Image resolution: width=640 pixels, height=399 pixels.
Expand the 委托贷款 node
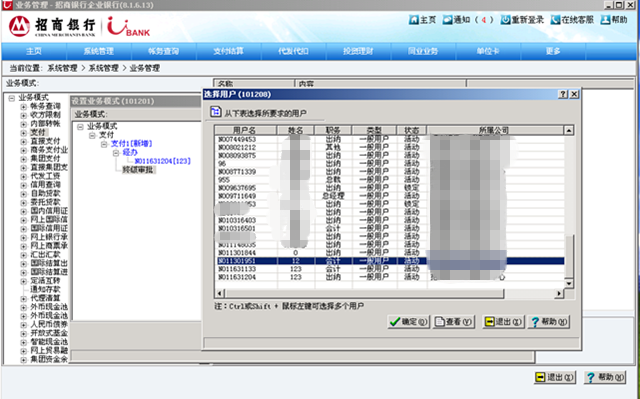click(x=23, y=202)
